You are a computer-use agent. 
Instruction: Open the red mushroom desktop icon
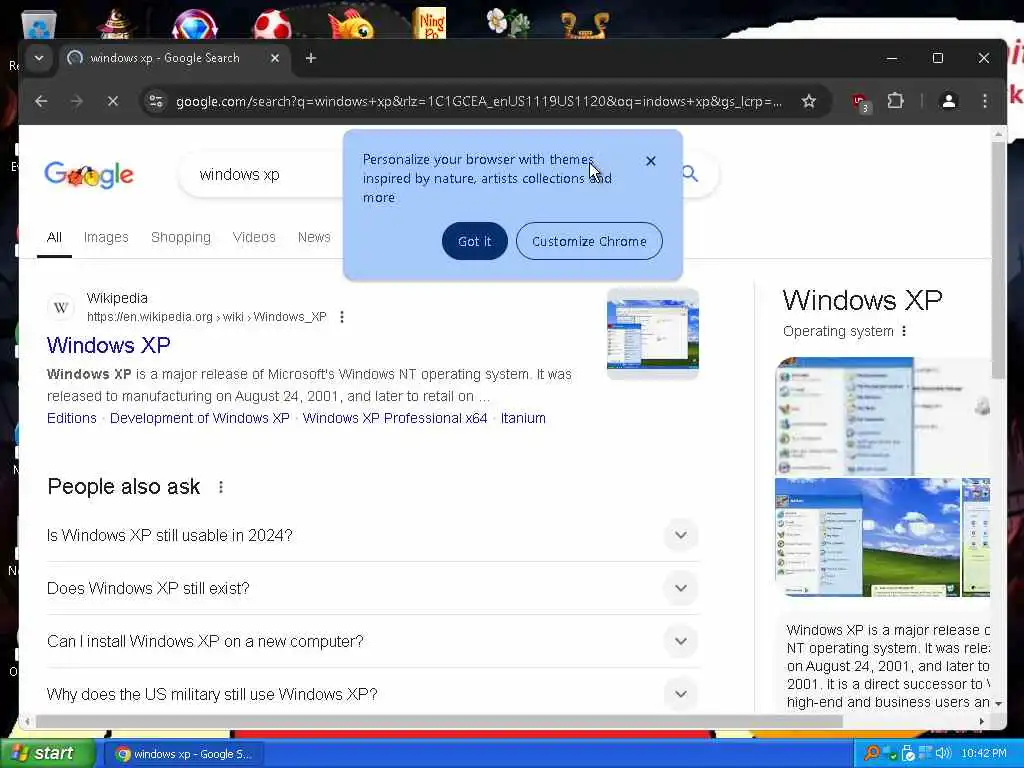(x=272, y=24)
